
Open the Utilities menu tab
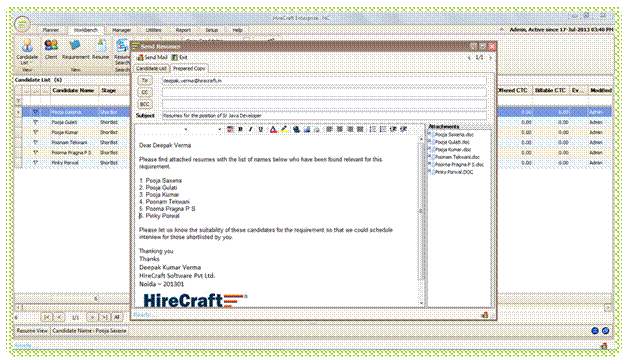pos(153,30)
